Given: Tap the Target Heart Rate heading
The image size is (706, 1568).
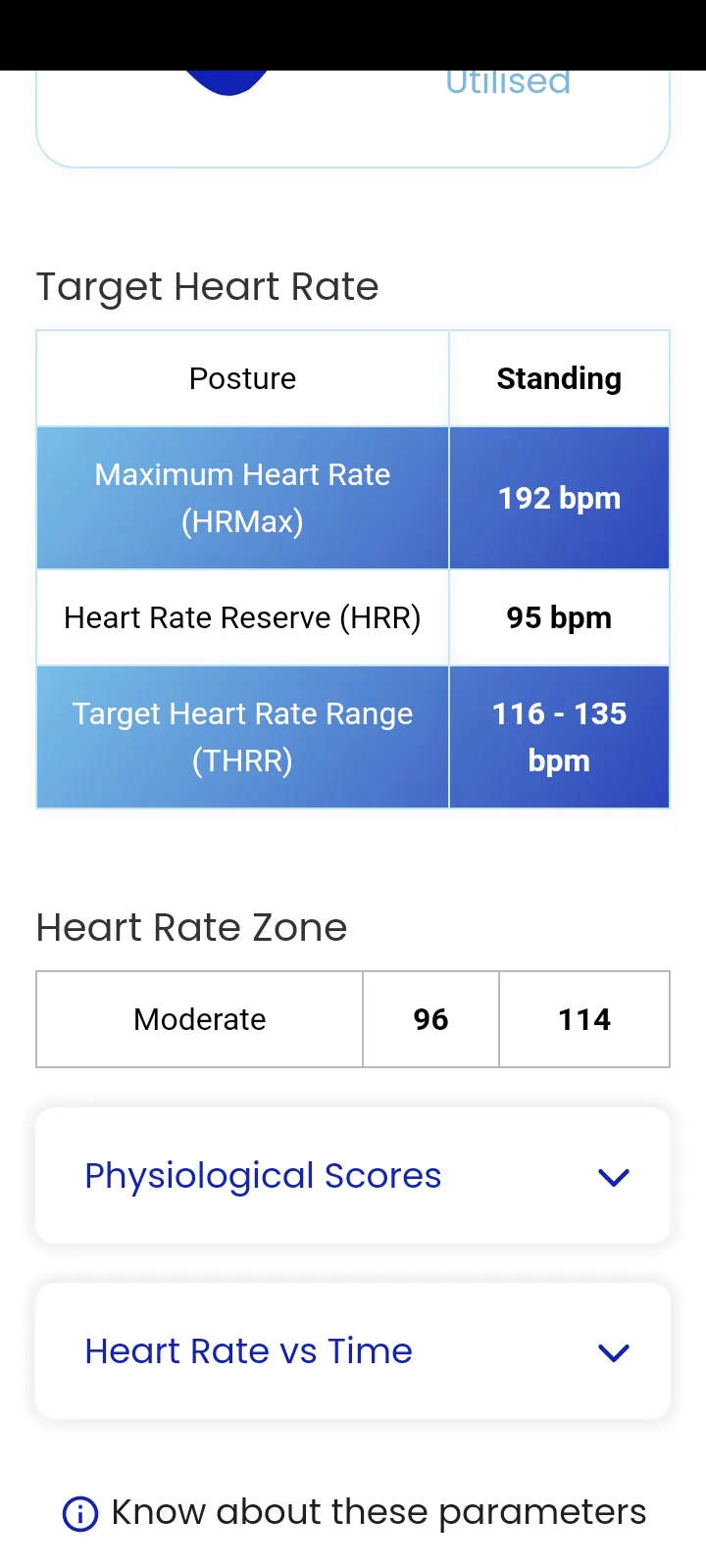Looking at the screenshot, I should pos(207,287).
